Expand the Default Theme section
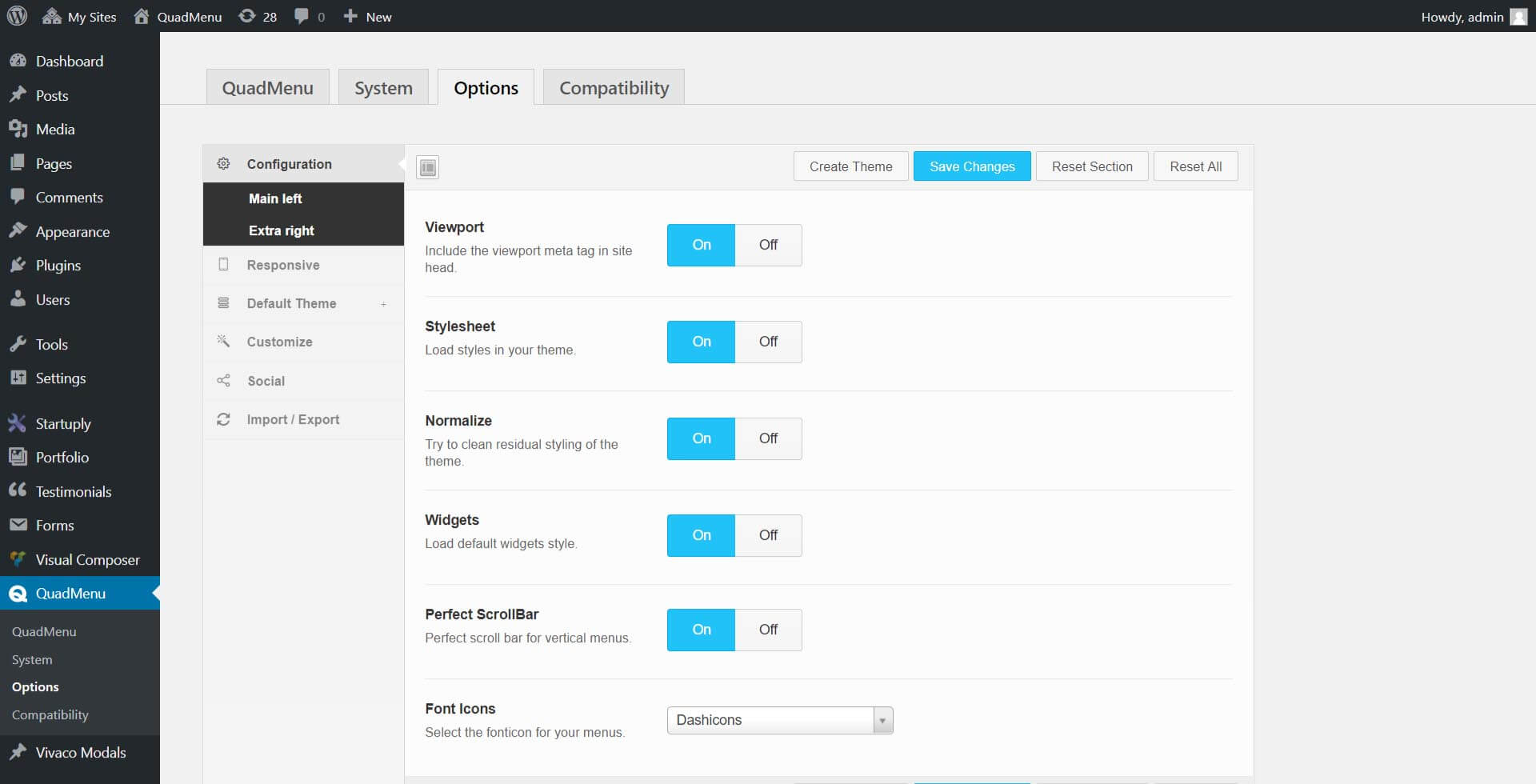 pyautogui.click(x=303, y=303)
